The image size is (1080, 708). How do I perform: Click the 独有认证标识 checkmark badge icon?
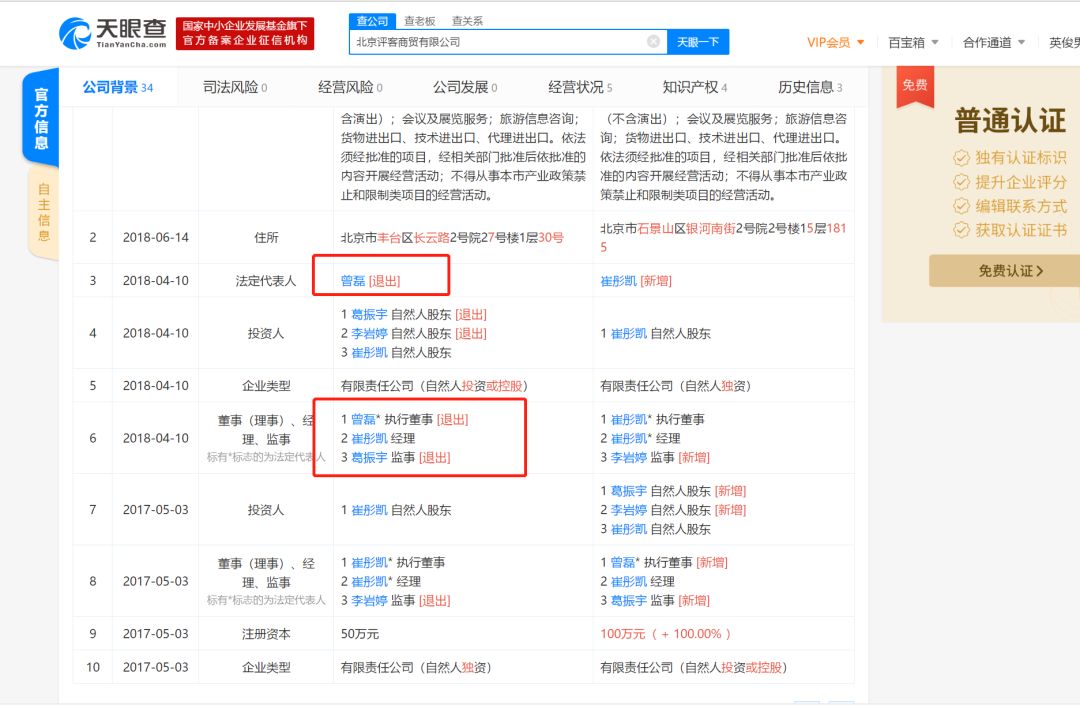click(961, 158)
